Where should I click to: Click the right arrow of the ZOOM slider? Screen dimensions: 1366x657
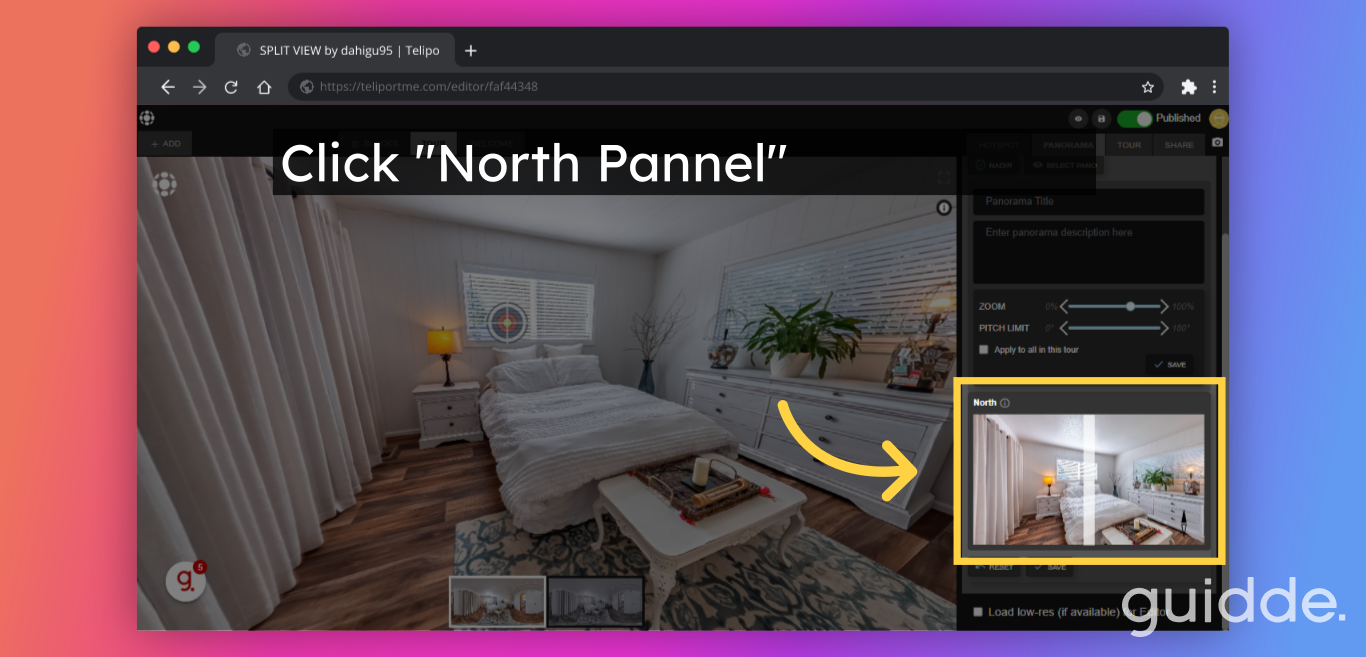[x=1164, y=306]
